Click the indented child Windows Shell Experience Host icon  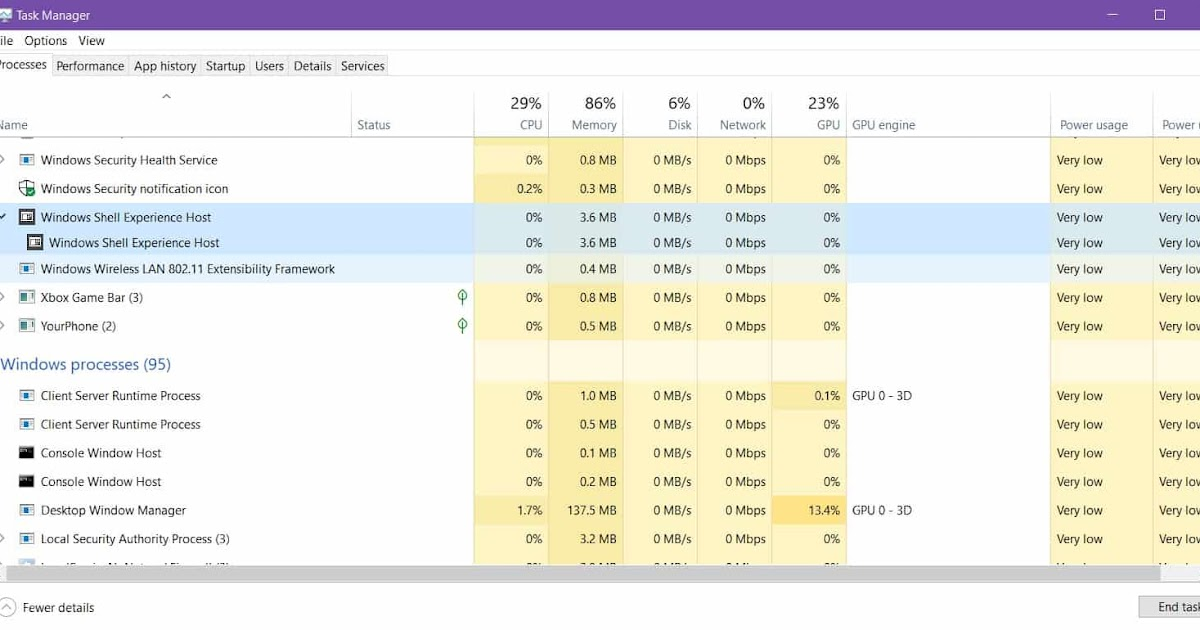point(35,242)
